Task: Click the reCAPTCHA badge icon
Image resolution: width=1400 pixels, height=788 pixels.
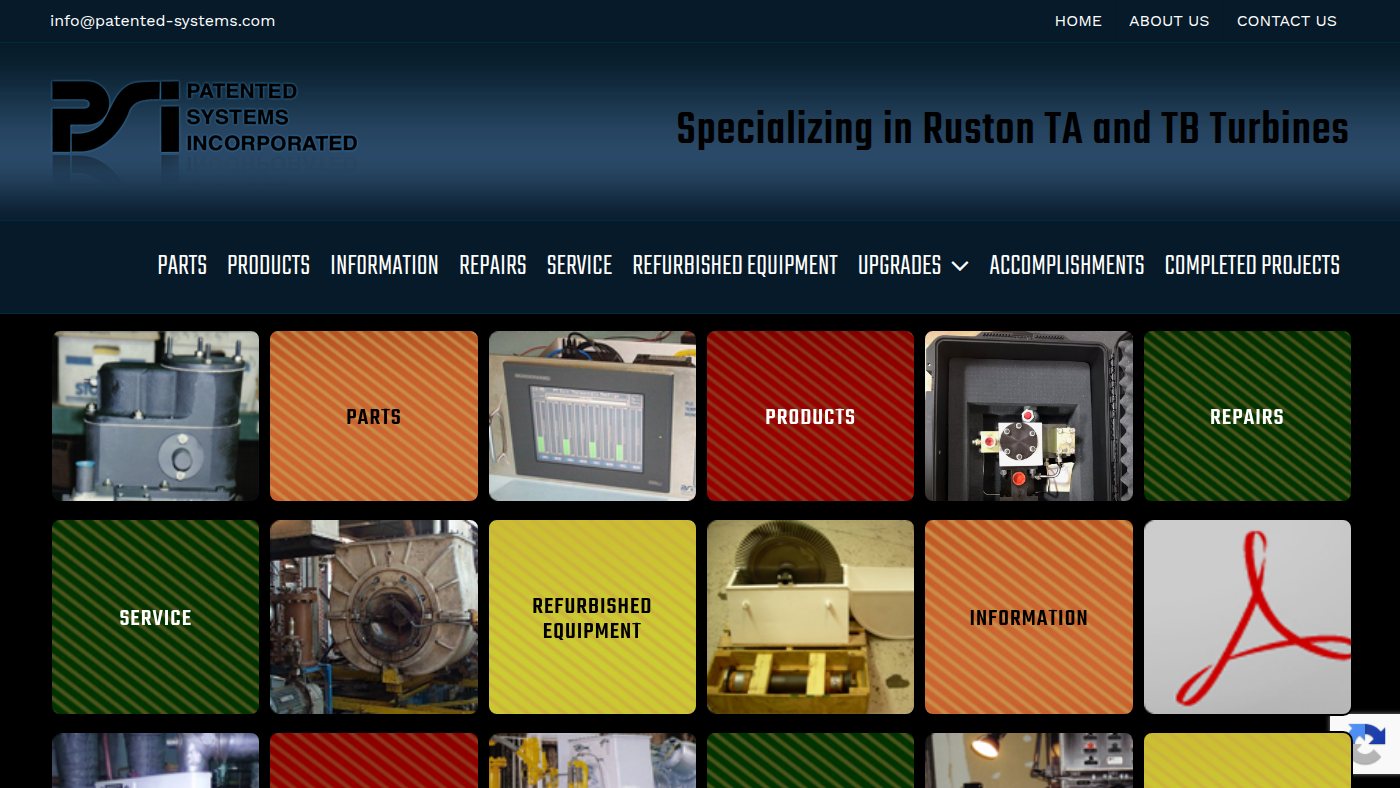Action: point(1366,745)
